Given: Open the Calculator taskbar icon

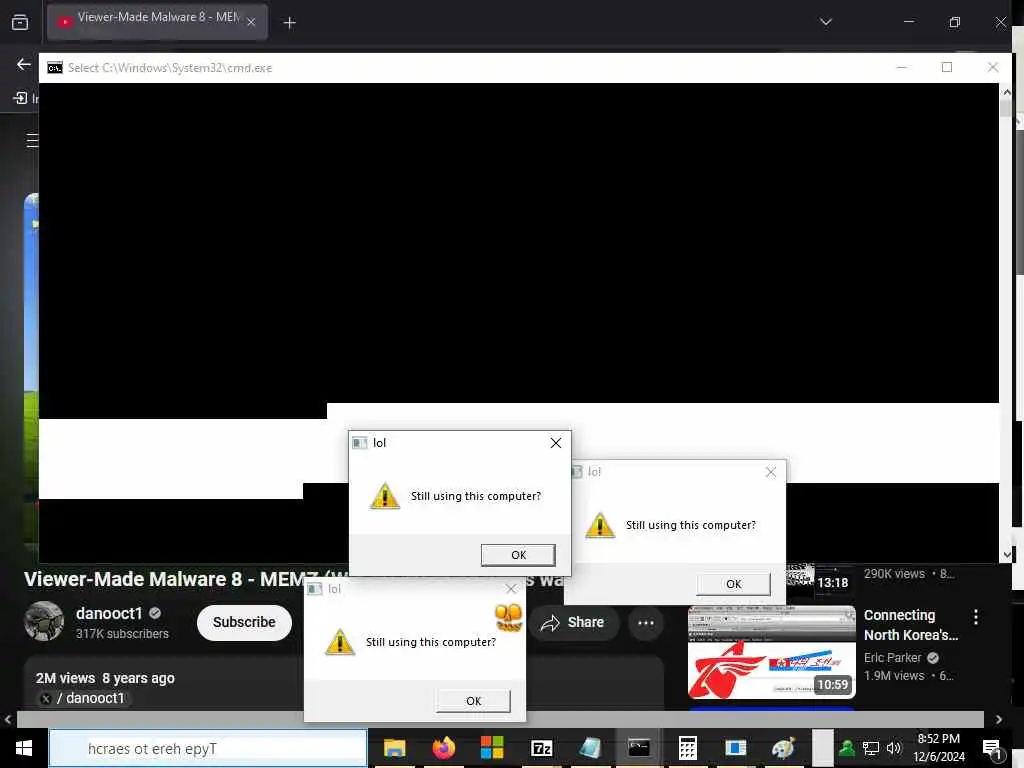Looking at the screenshot, I should coord(687,748).
